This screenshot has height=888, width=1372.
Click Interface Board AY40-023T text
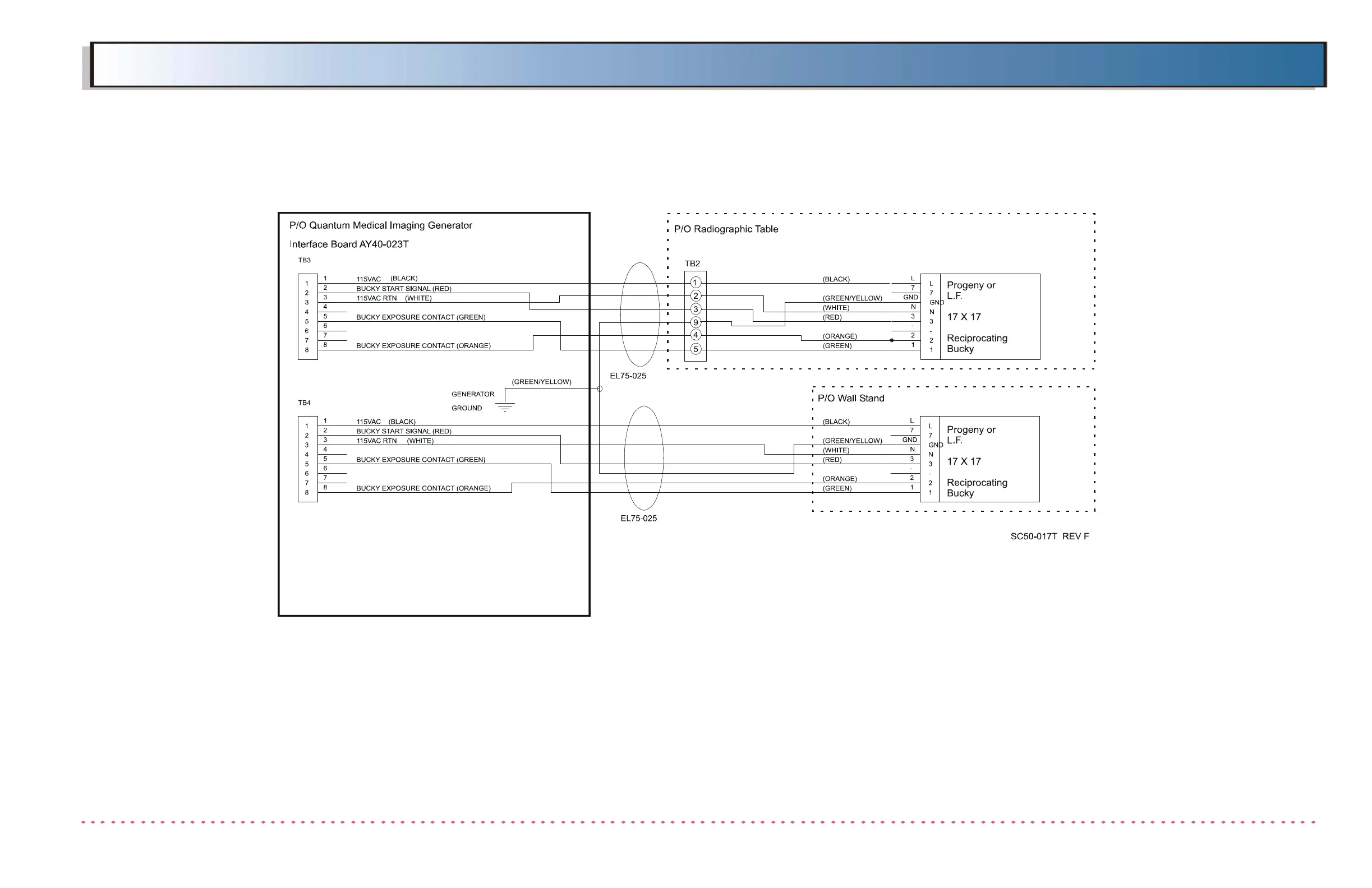(349, 244)
